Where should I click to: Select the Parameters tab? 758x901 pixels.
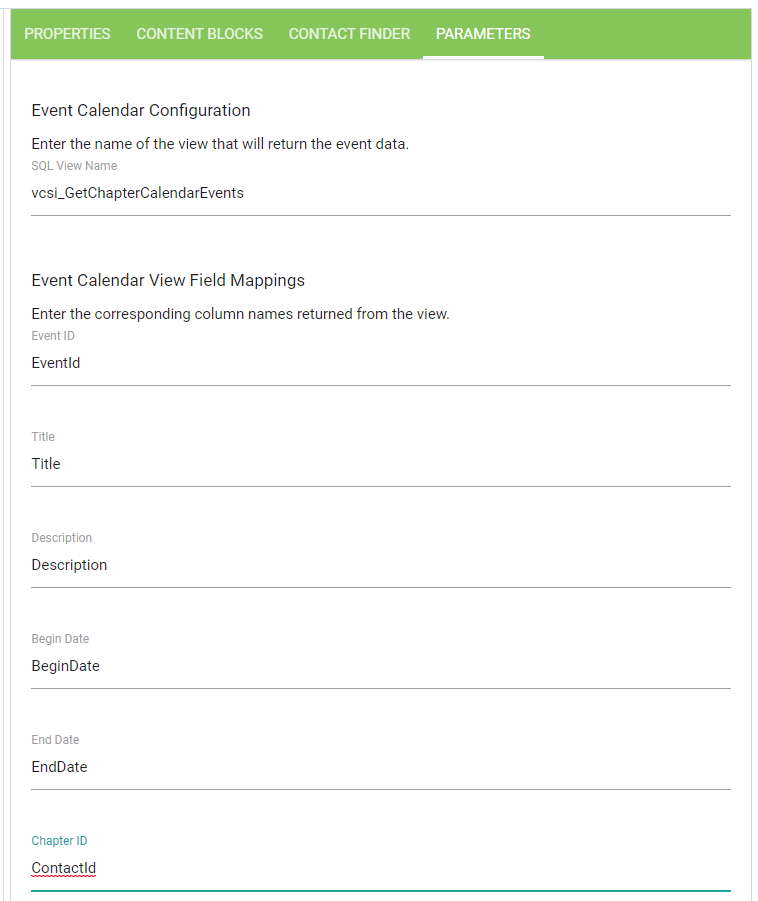tap(483, 34)
